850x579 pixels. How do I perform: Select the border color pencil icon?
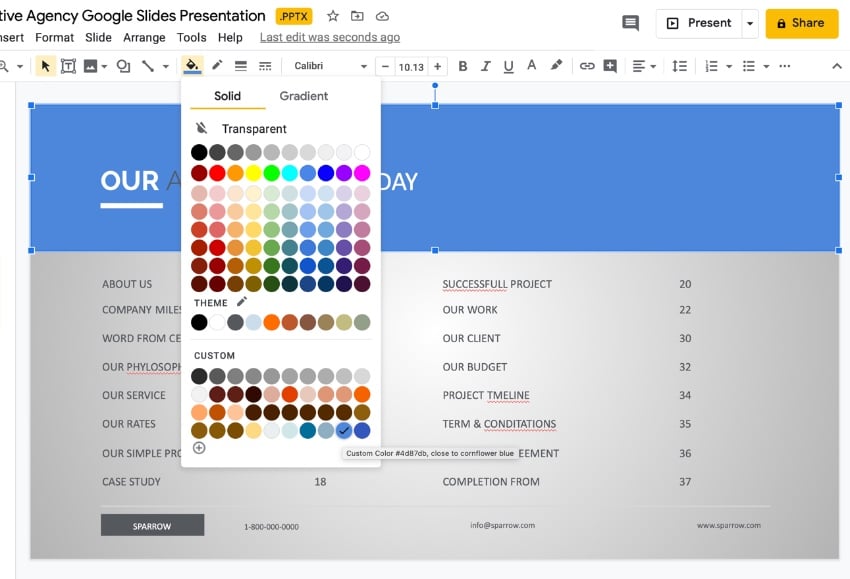217,66
